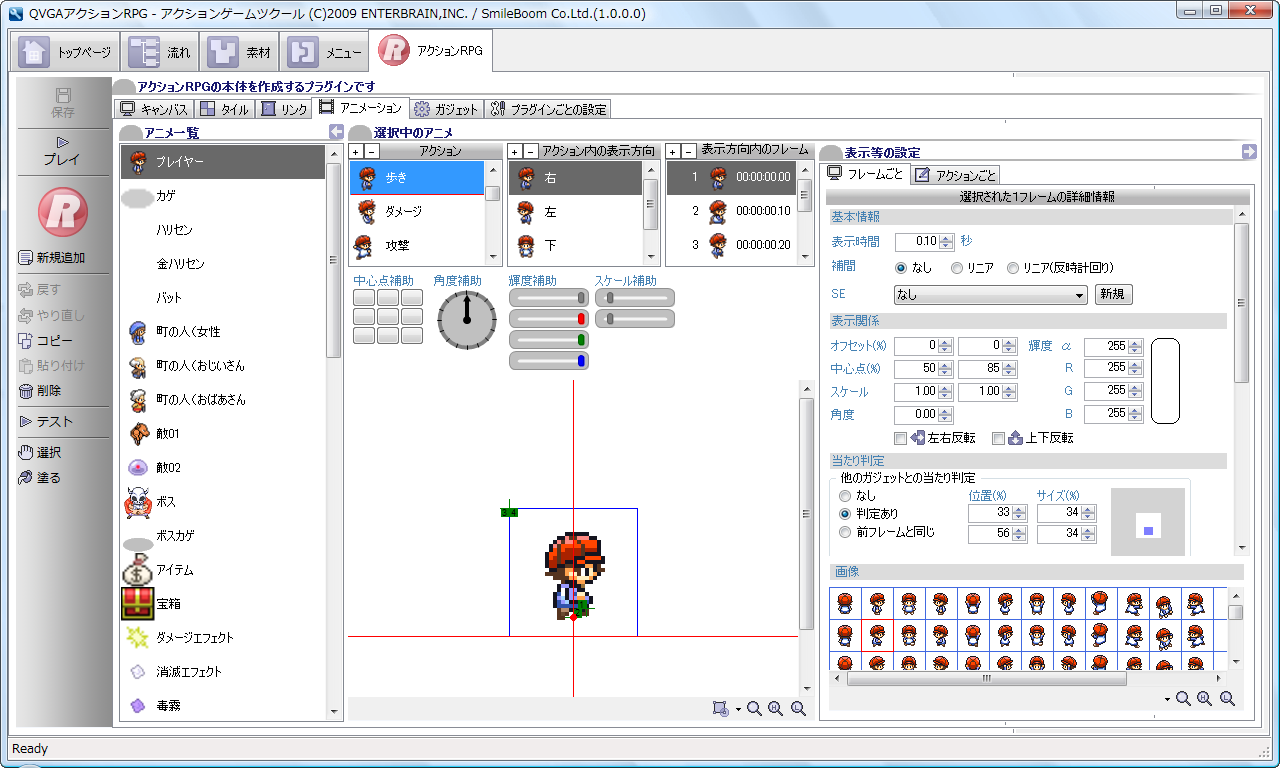
Task: Click the 角度 angle input field
Action: click(917, 414)
